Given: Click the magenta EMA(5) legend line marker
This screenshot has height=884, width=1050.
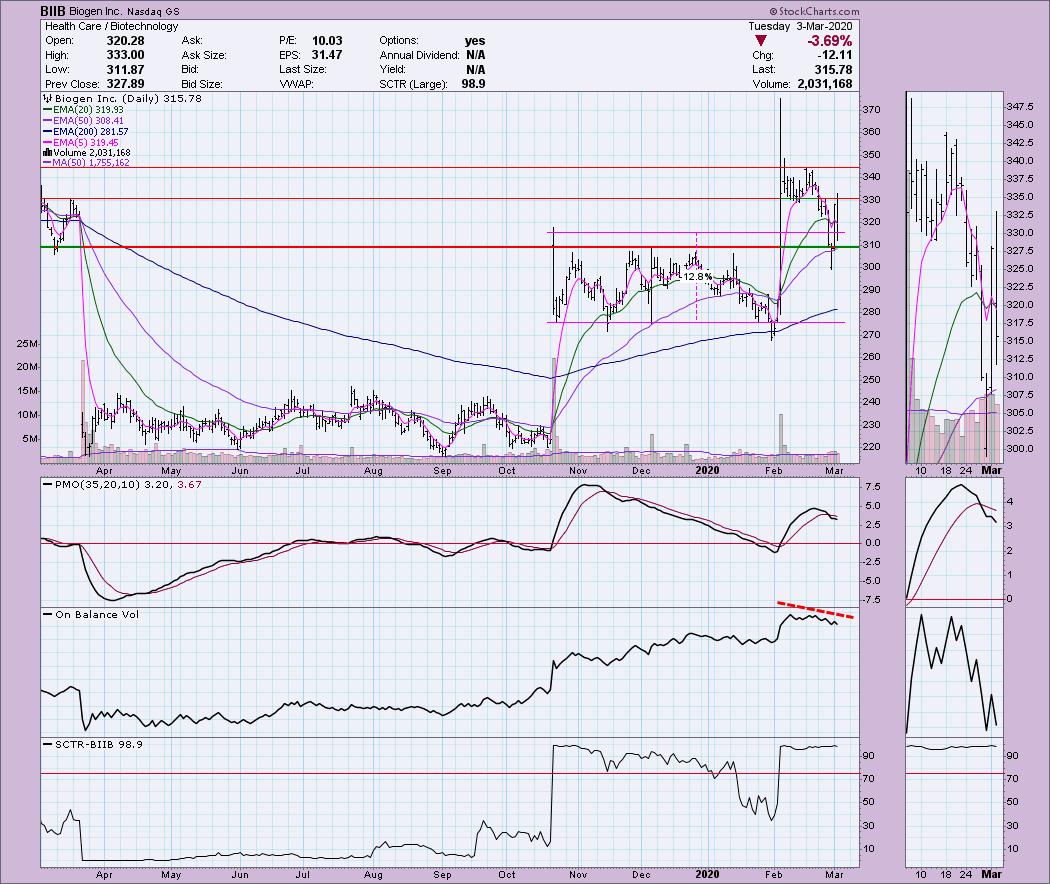Looking at the screenshot, I should [48, 143].
